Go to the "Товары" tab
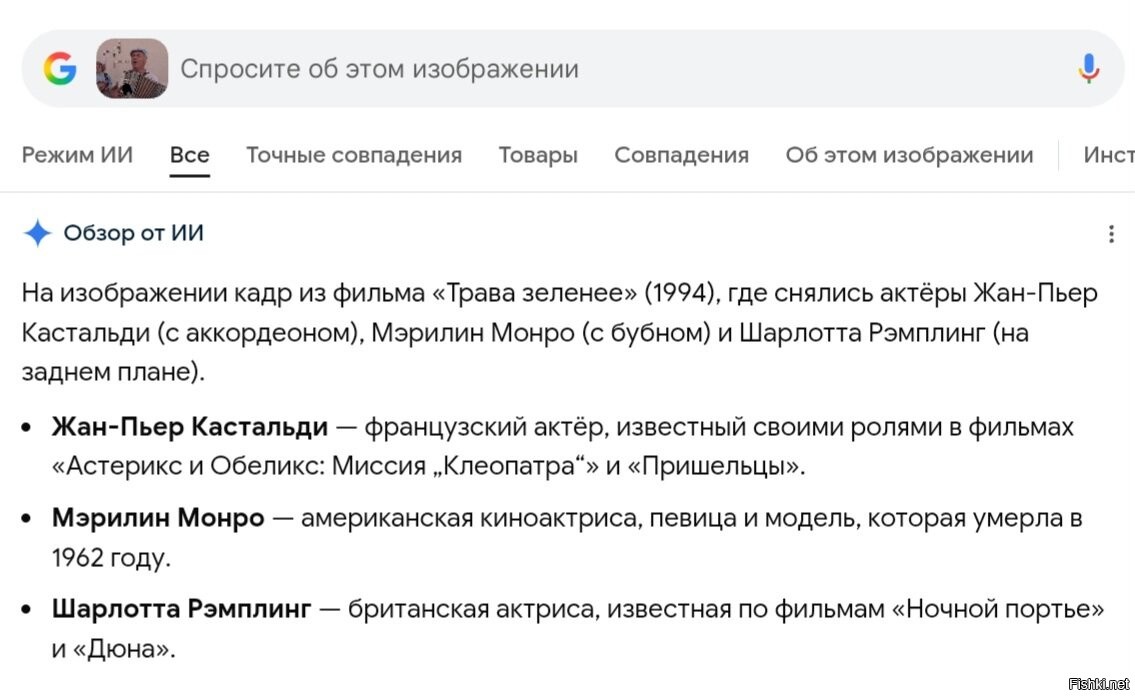1135x696 pixels. [x=538, y=155]
